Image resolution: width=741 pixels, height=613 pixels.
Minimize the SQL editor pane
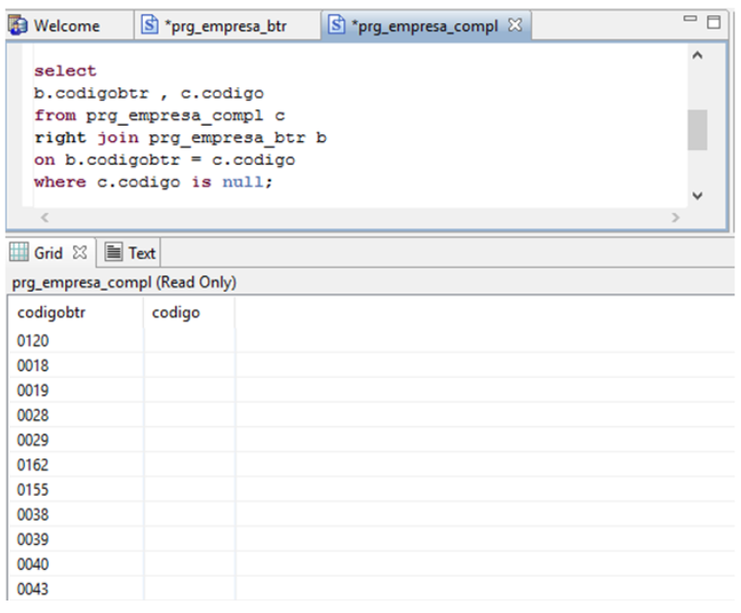[x=691, y=21]
